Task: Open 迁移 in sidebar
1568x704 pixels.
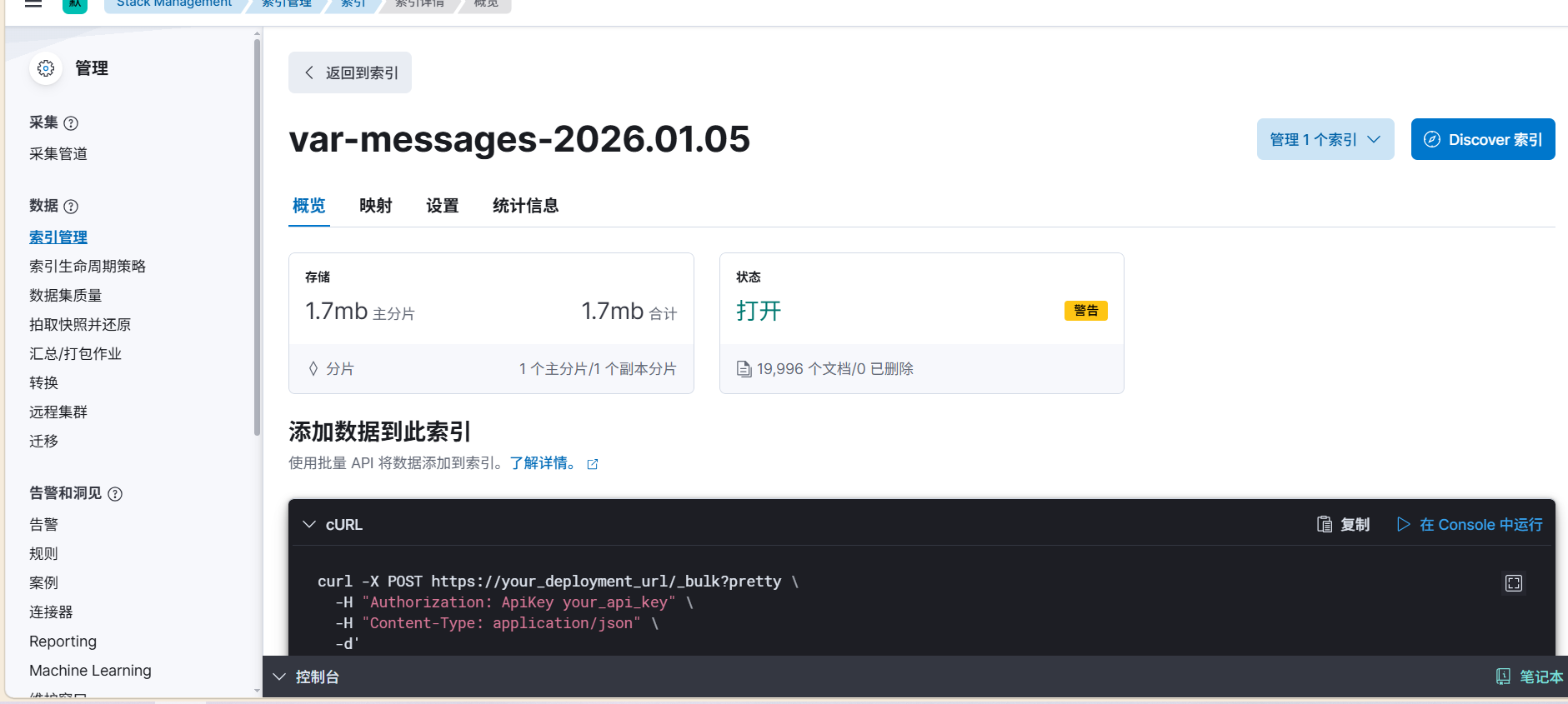Action: (x=44, y=442)
